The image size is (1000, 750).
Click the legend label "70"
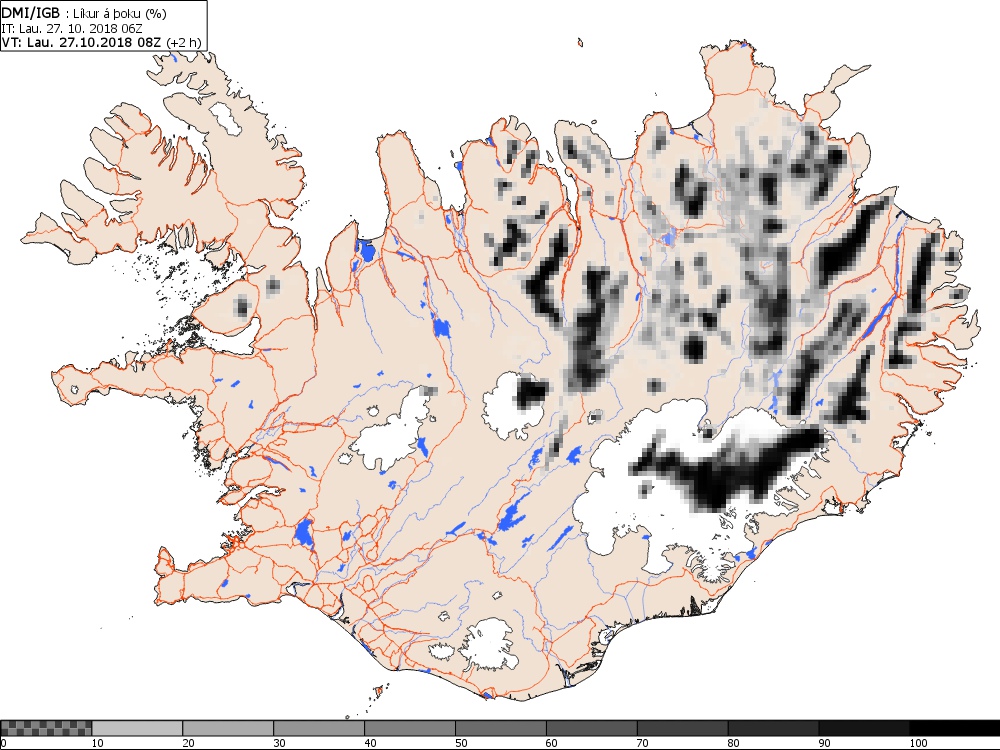click(x=643, y=743)
